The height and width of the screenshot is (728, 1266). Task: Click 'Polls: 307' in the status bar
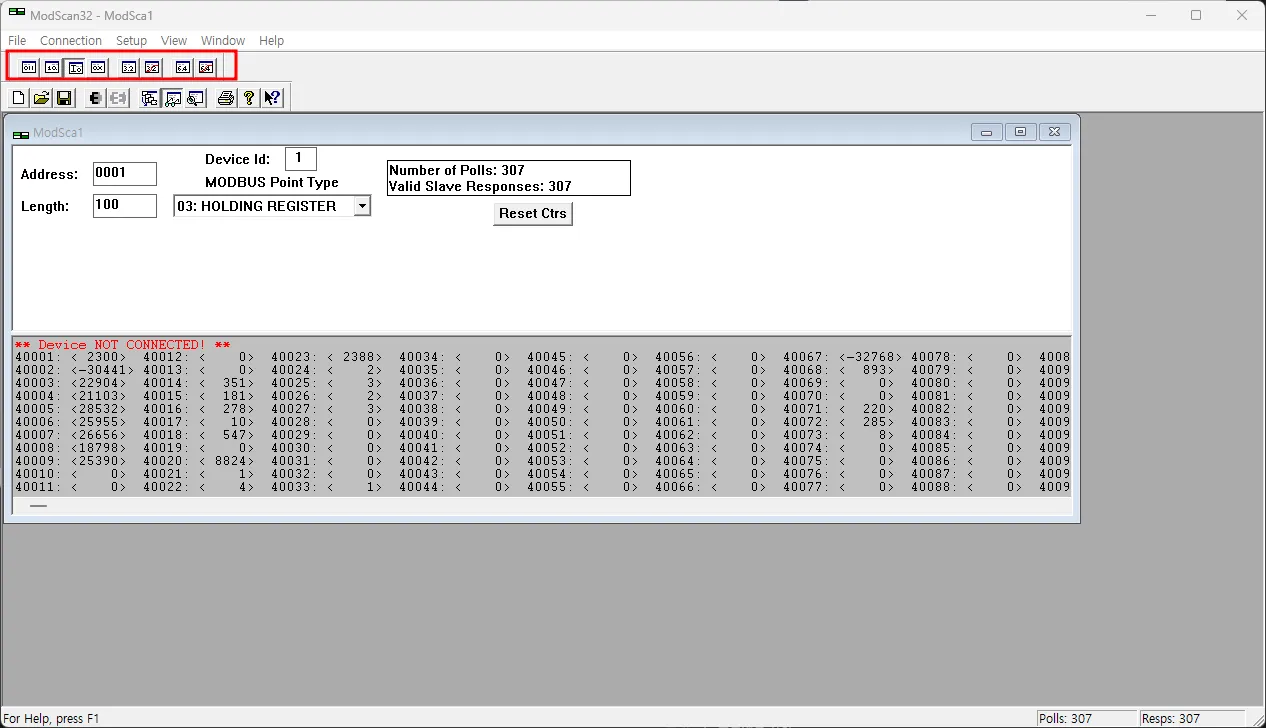[x=1066, y=719]
